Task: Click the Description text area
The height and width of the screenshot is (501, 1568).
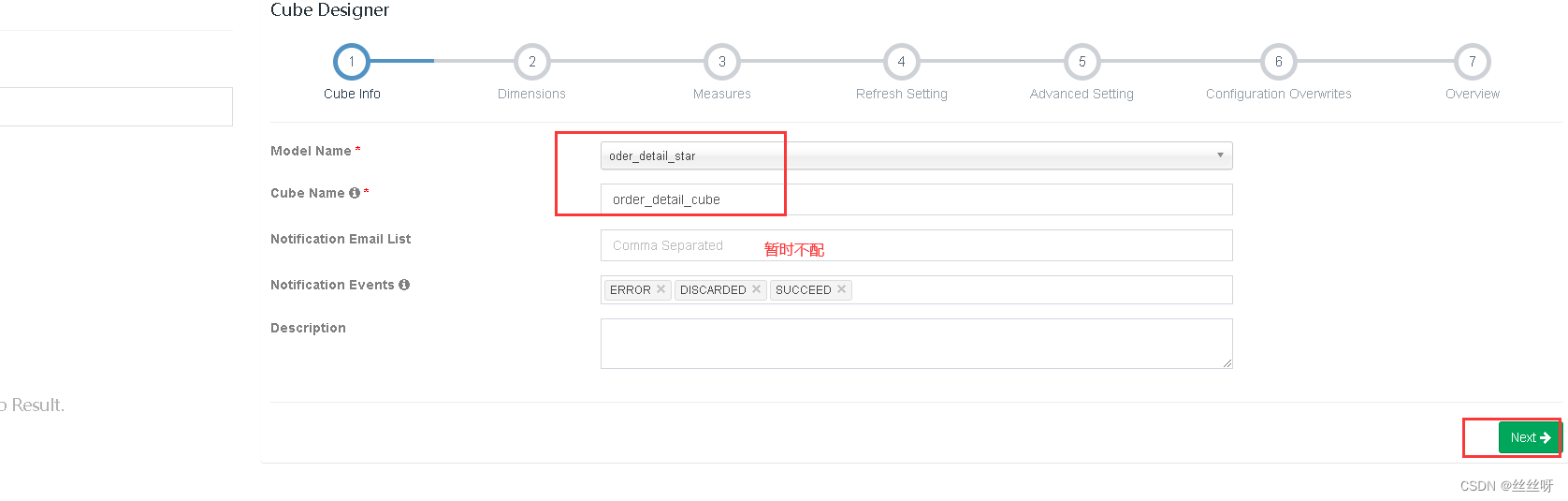Action: [x=916, y=344]
